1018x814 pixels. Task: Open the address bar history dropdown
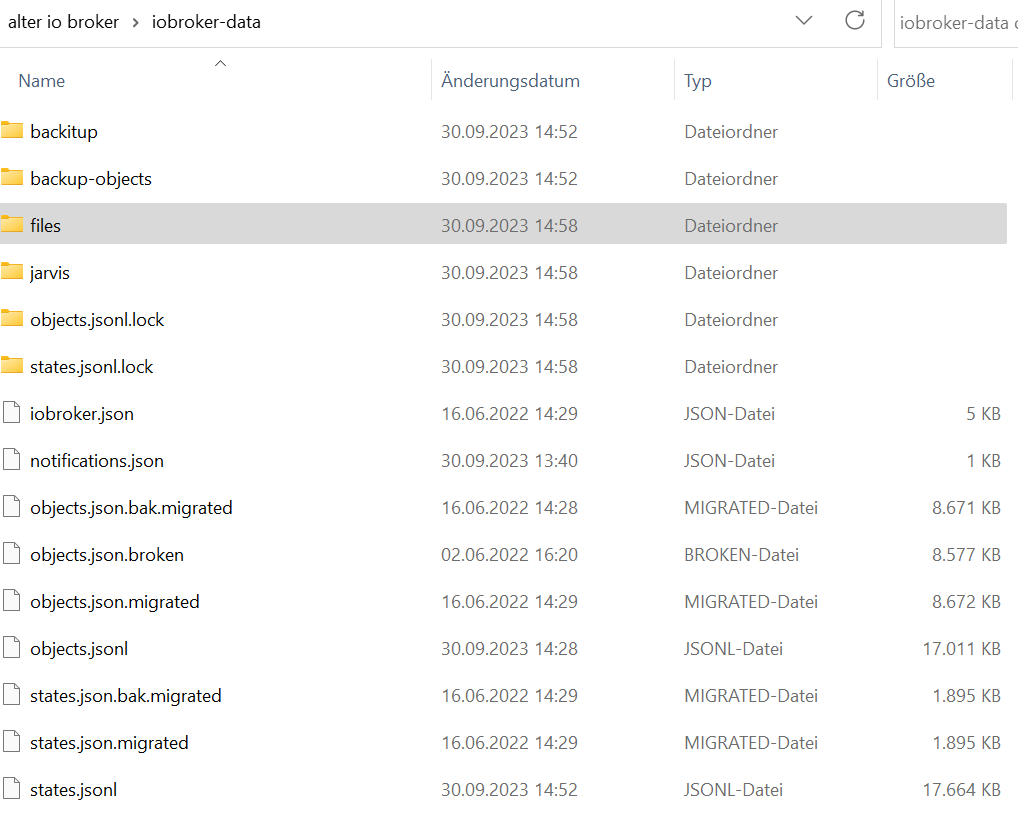tap(804, 21)
